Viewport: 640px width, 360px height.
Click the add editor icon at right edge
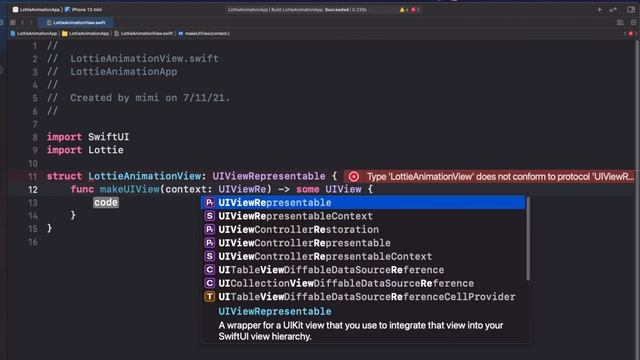pos(633,22)
